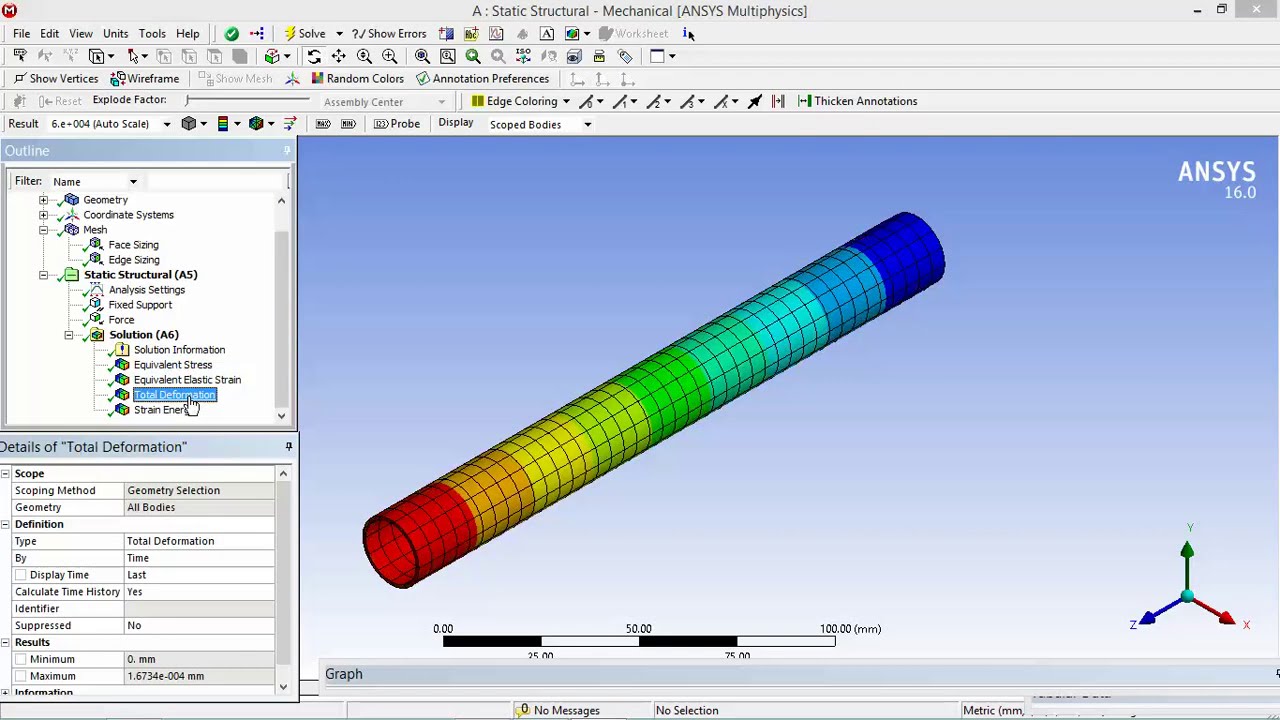This screenshot has height=720, width=1280.
Task: Select the Fixed Support tree item
Action: pos(140,305)
